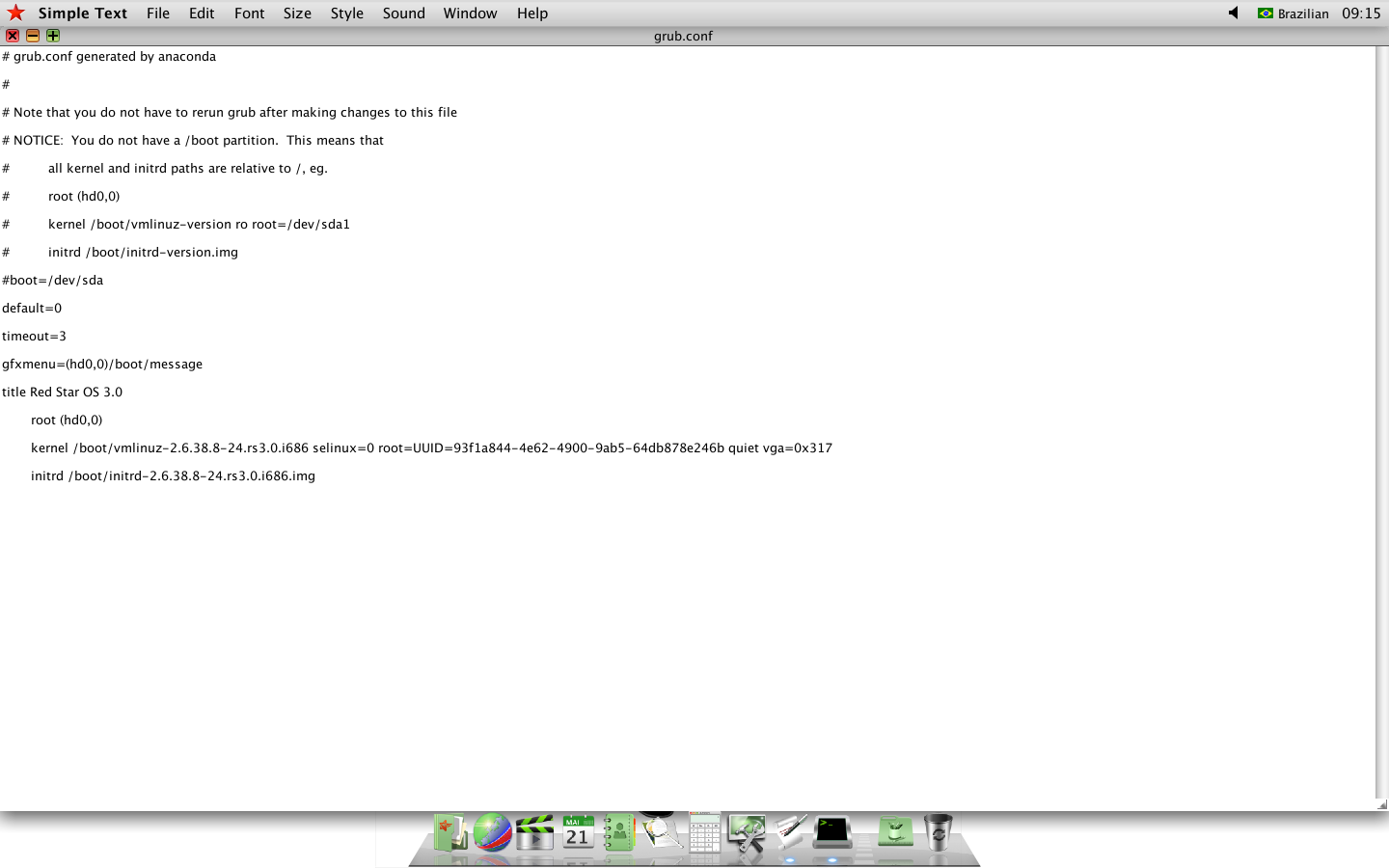Open the Help menu
The width and height of the screenshot is (1389, 868).
(x=531, y=14)
